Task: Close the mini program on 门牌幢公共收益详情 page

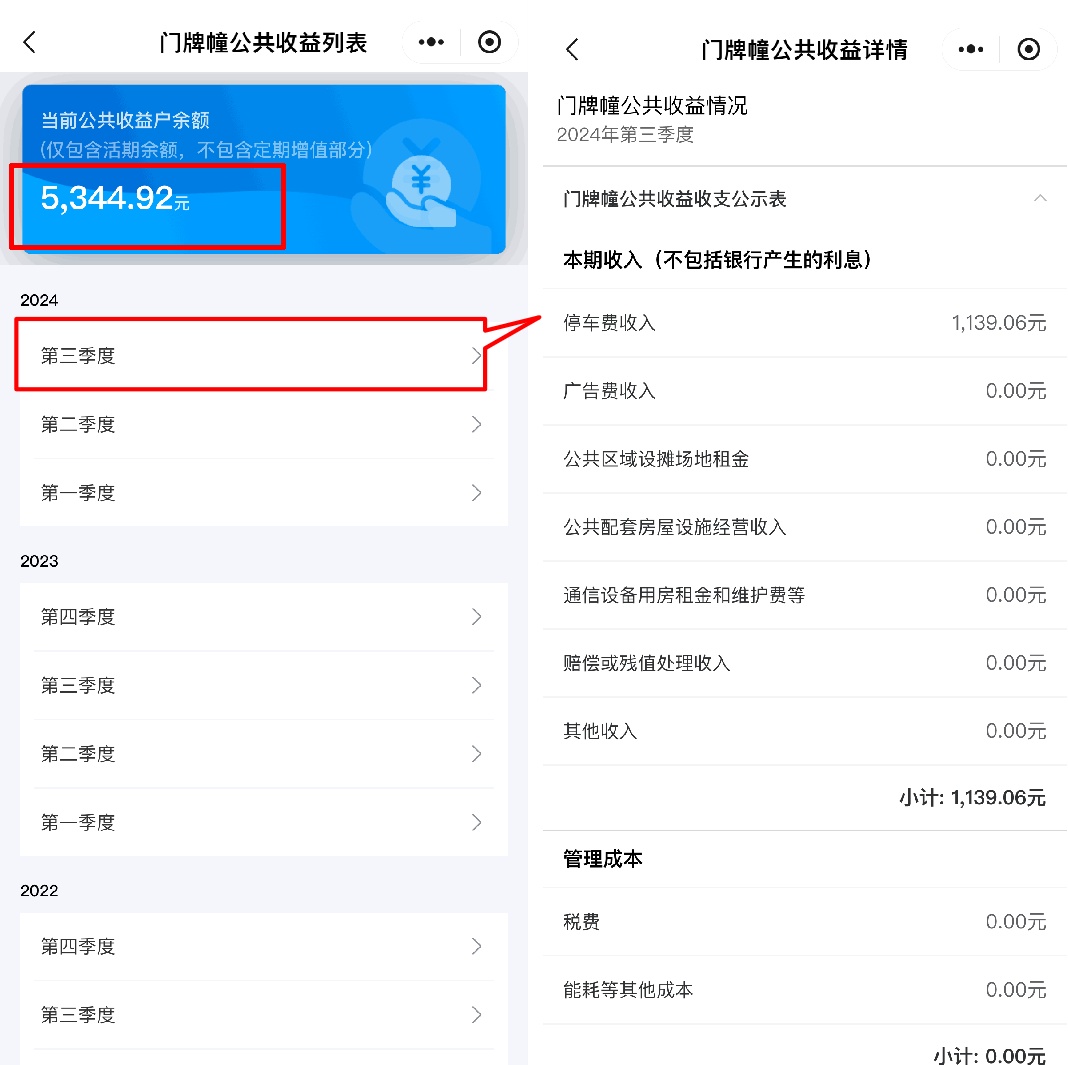Action: (1028, 49)
